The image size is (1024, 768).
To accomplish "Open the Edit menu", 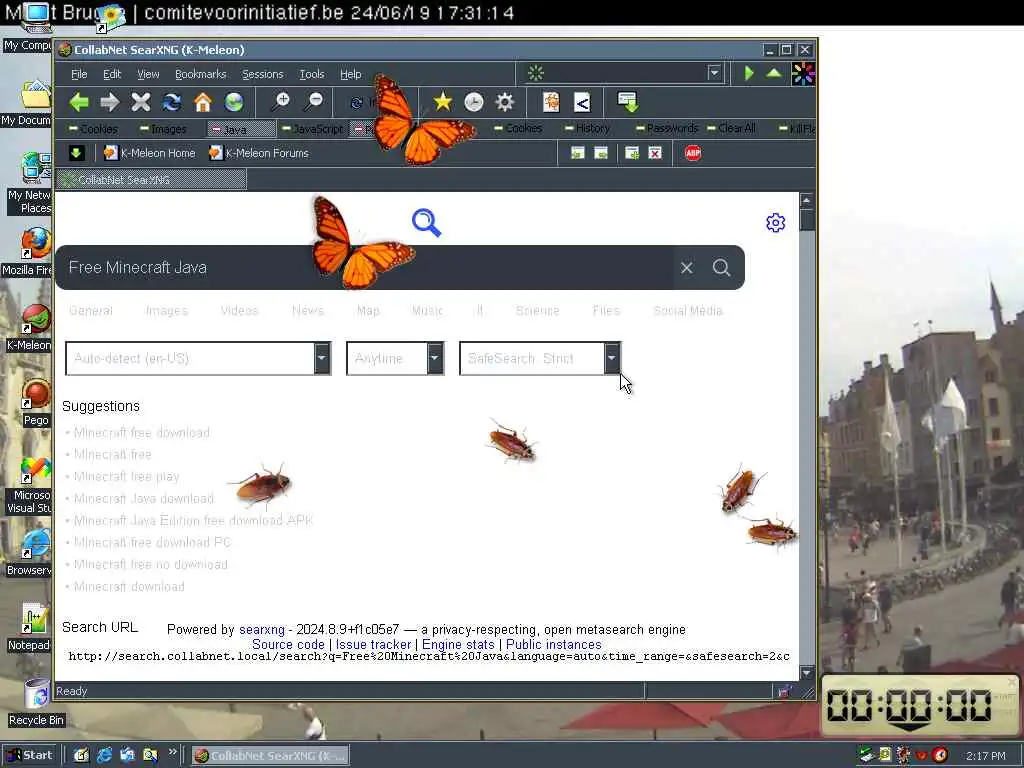I will [112, 74].
